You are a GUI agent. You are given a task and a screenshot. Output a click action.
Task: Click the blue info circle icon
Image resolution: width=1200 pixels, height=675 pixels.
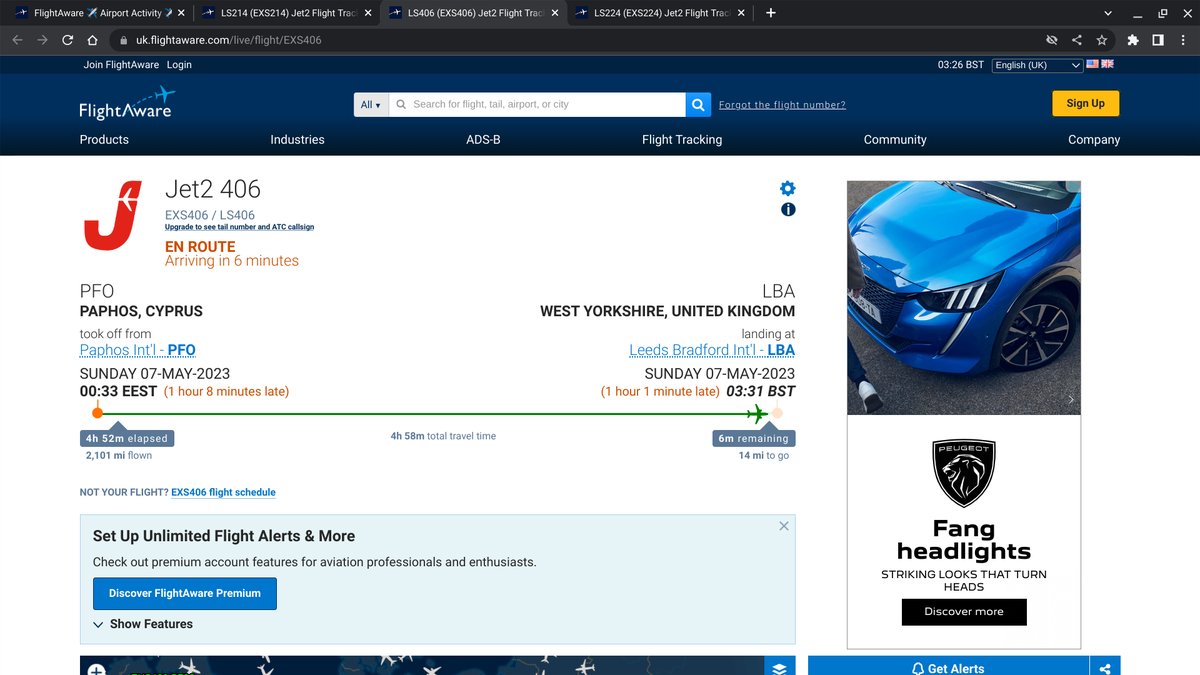[788, 209]
